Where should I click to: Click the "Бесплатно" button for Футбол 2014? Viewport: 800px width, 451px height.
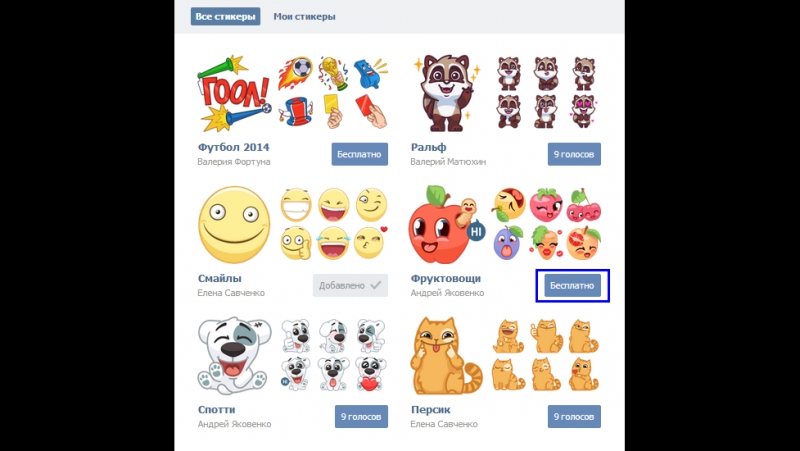pos(360,154)
